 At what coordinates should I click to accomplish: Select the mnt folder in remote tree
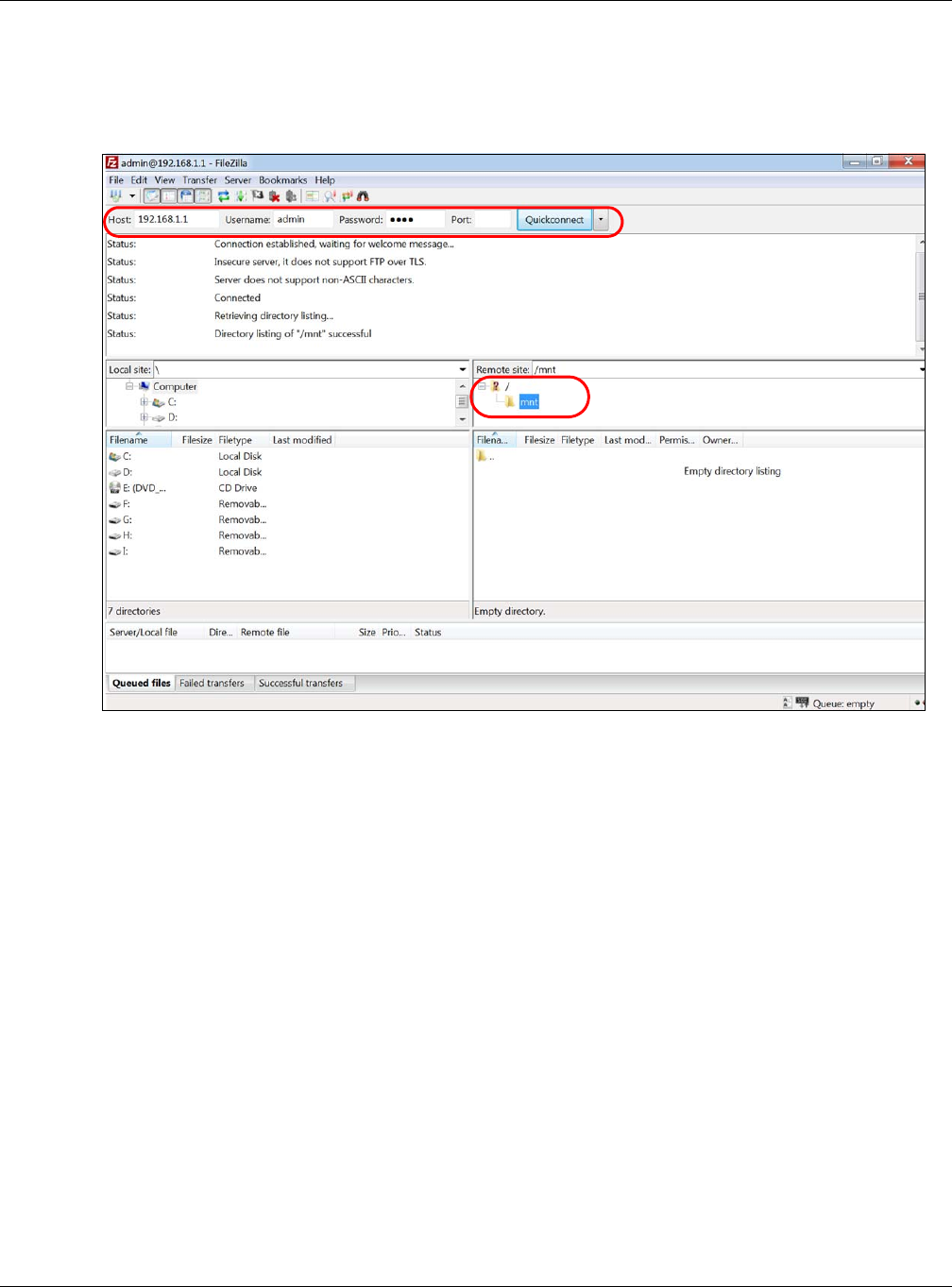(x=529, y=402)
